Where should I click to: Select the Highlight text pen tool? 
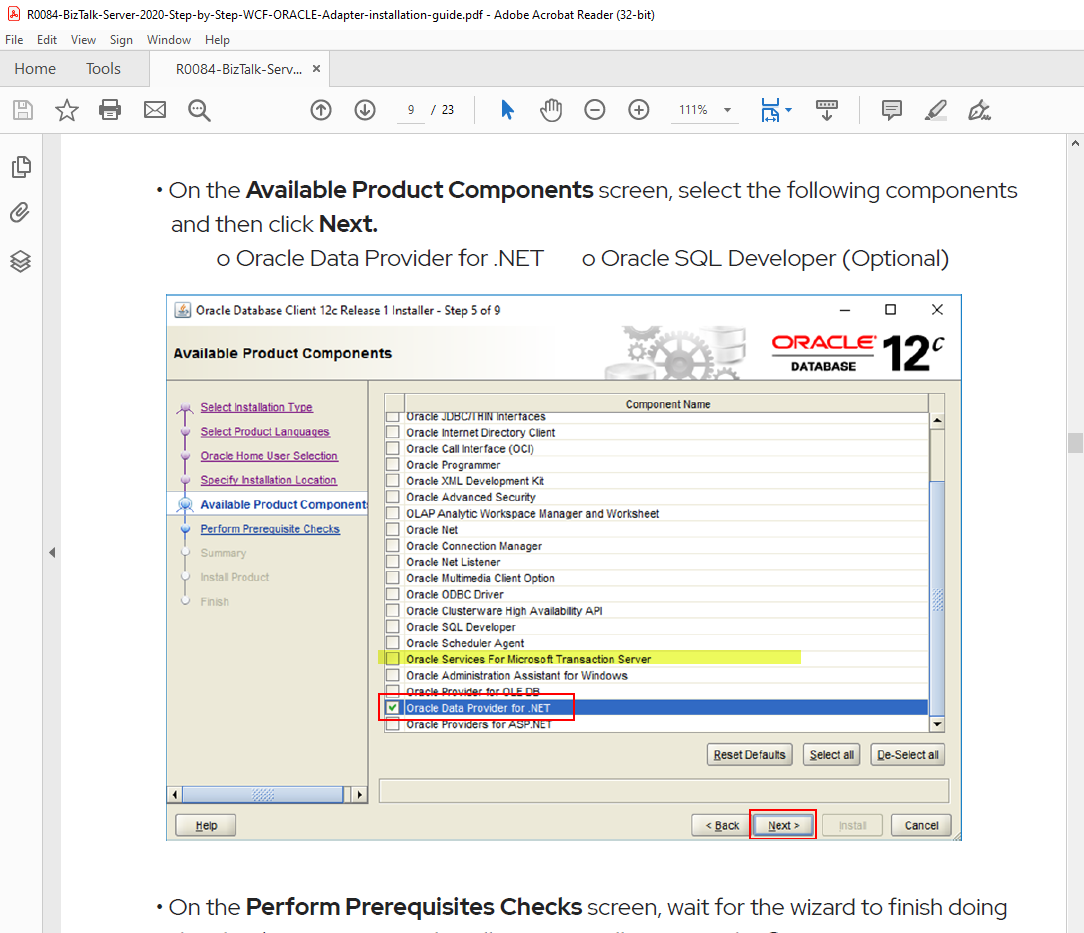click(x=935, y=110)
